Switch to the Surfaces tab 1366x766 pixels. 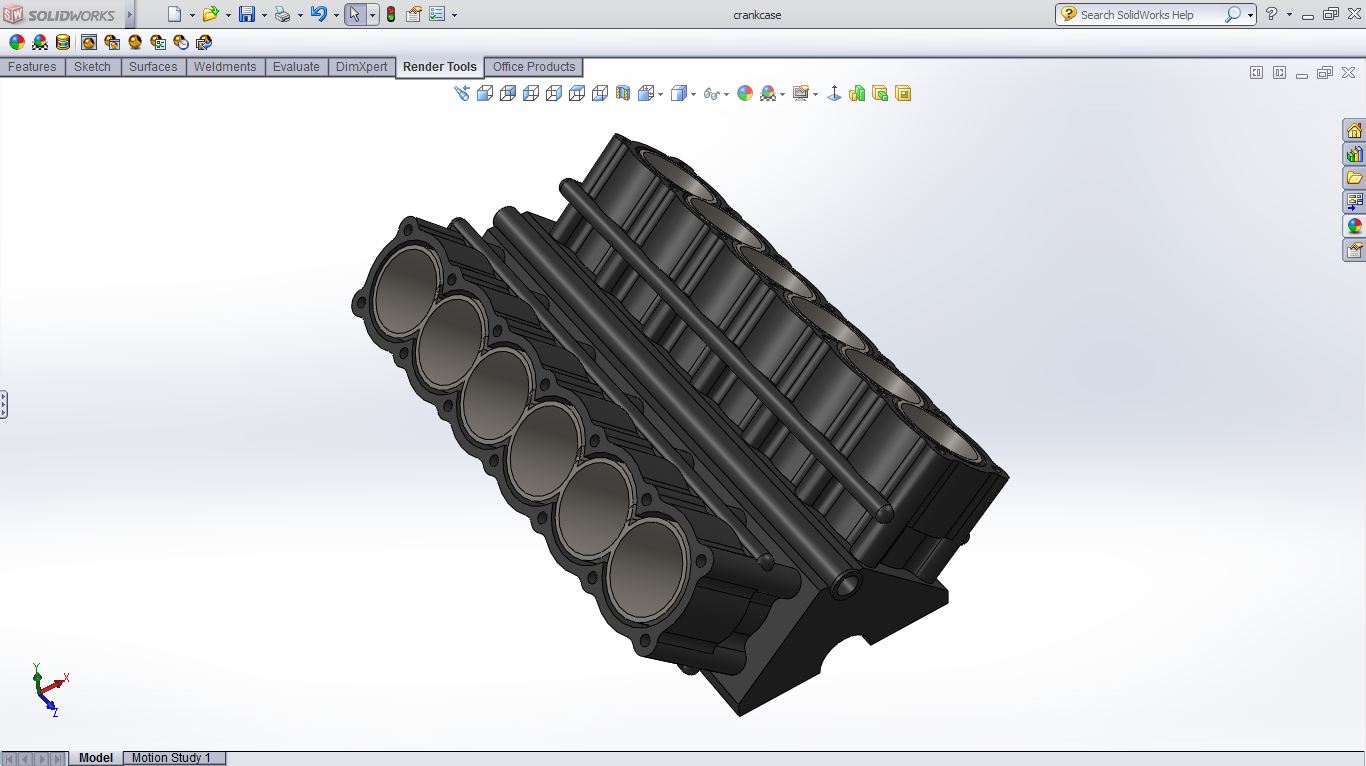coord(153,67)
